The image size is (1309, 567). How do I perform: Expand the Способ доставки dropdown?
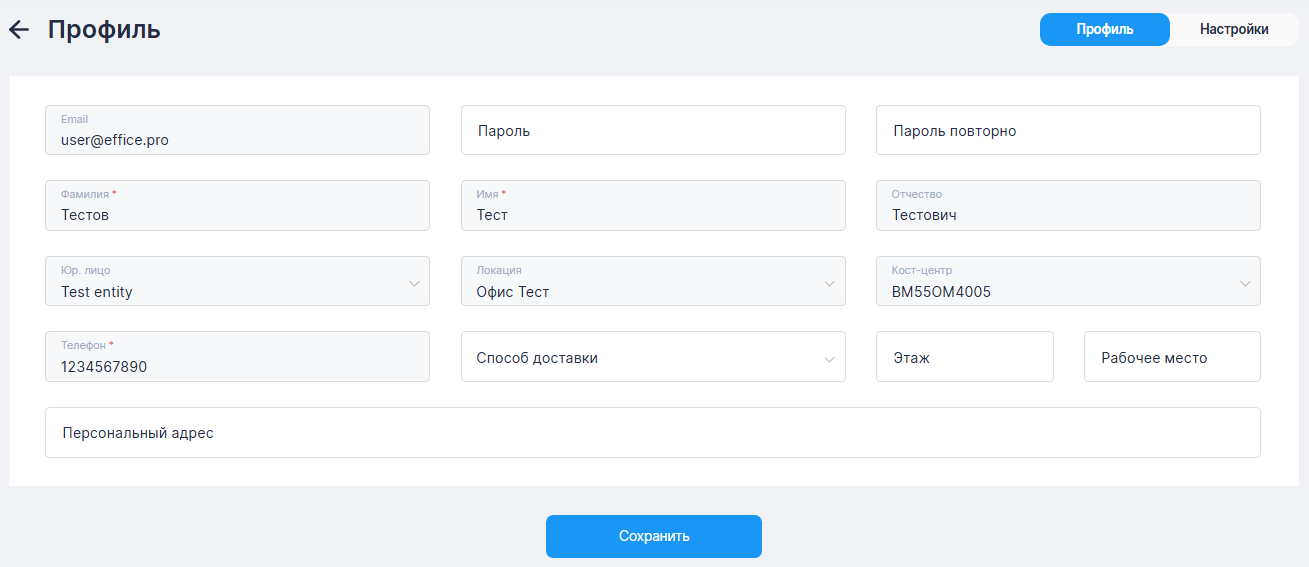[652, 357]
